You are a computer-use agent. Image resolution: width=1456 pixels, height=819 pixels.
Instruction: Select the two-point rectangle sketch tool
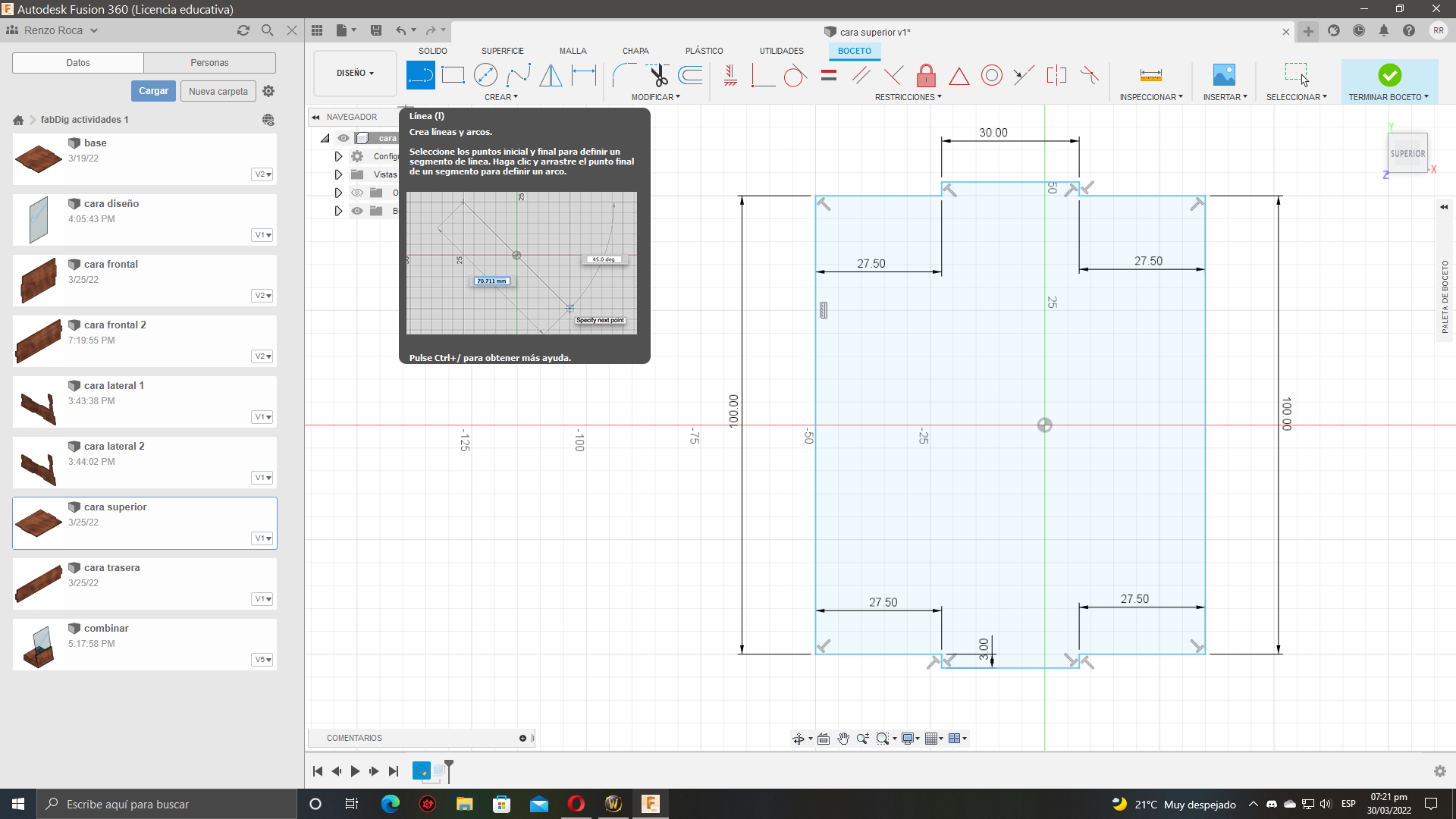click(x=453, y=75)
